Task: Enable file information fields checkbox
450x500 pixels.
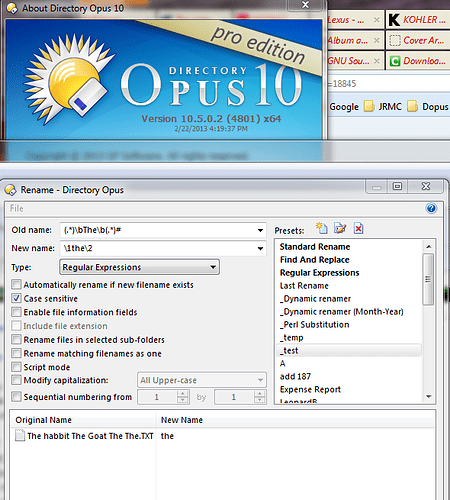Action: (x=16, y=312)
